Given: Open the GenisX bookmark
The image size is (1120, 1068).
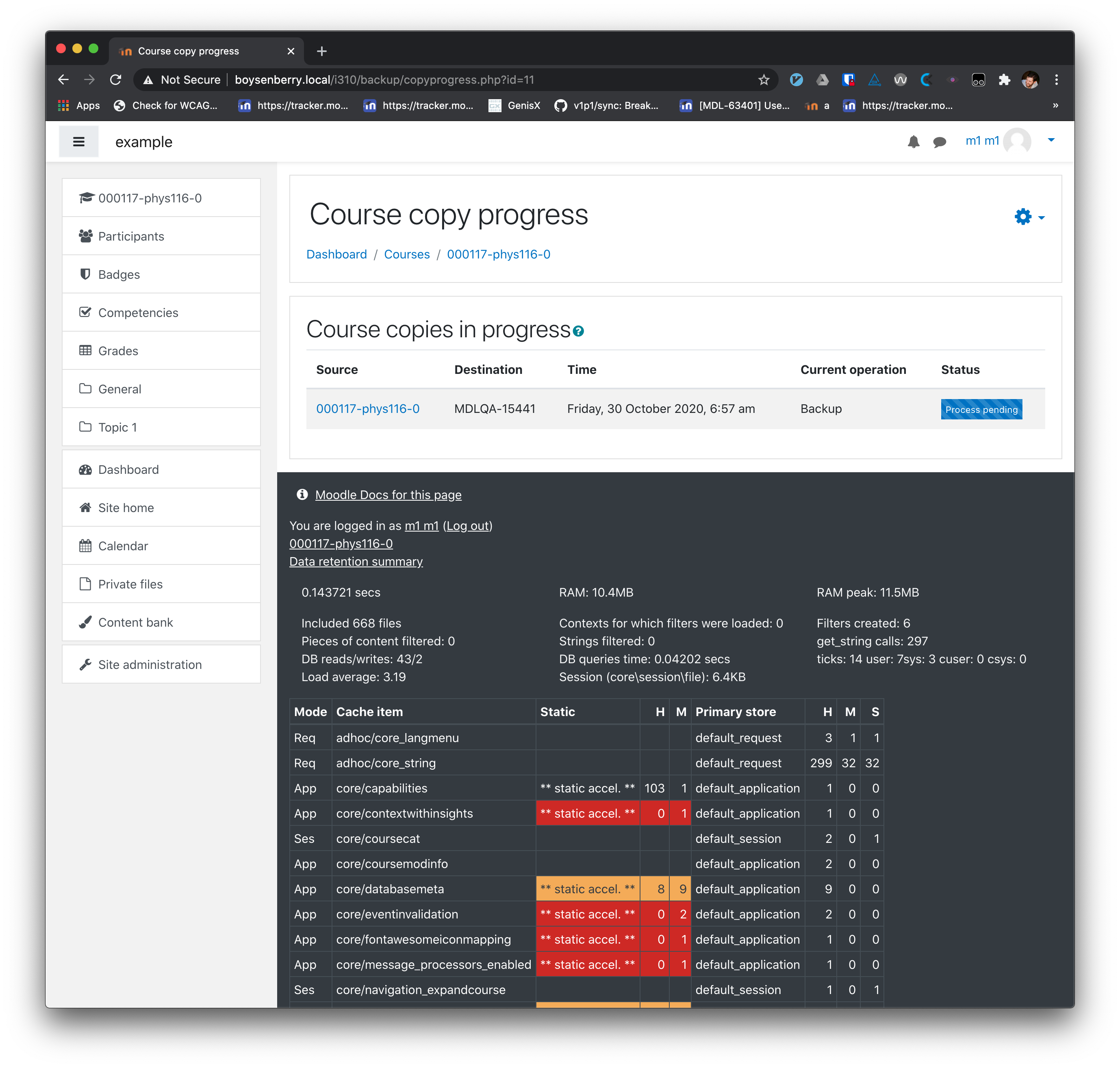Looking at the screenshot, I should point(514,105).
